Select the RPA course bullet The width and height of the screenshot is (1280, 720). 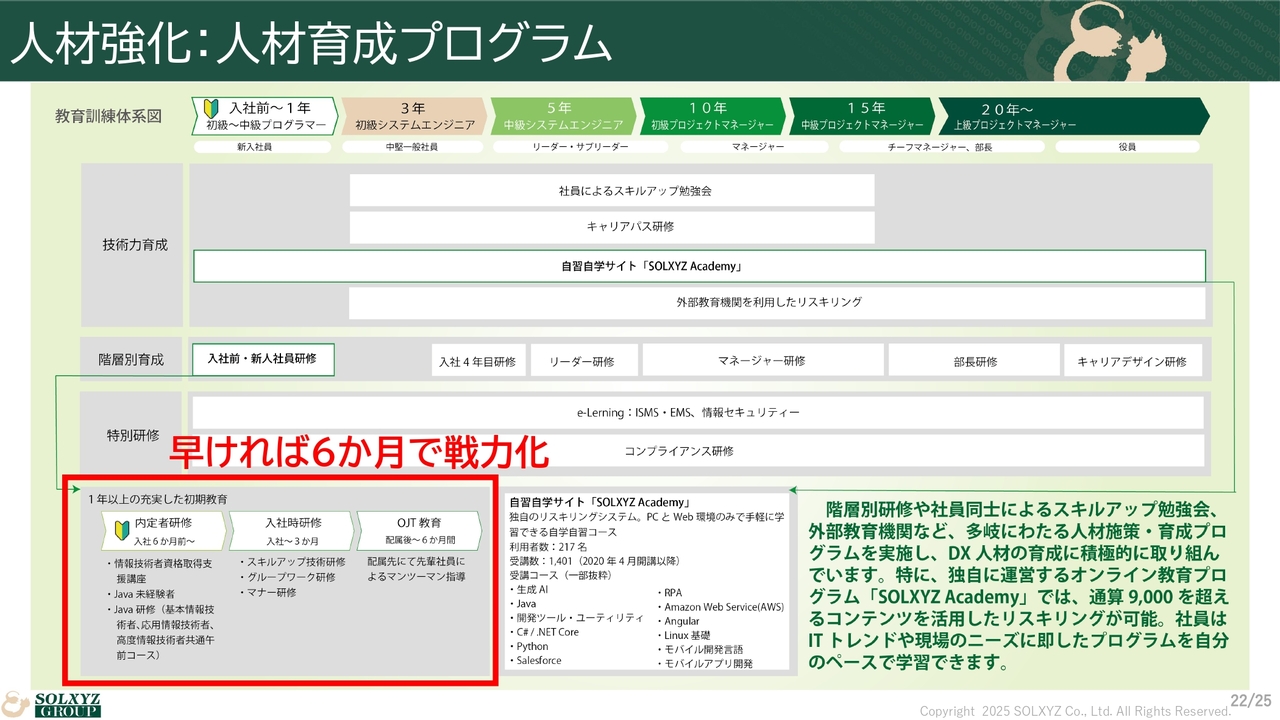pos(670,593)
